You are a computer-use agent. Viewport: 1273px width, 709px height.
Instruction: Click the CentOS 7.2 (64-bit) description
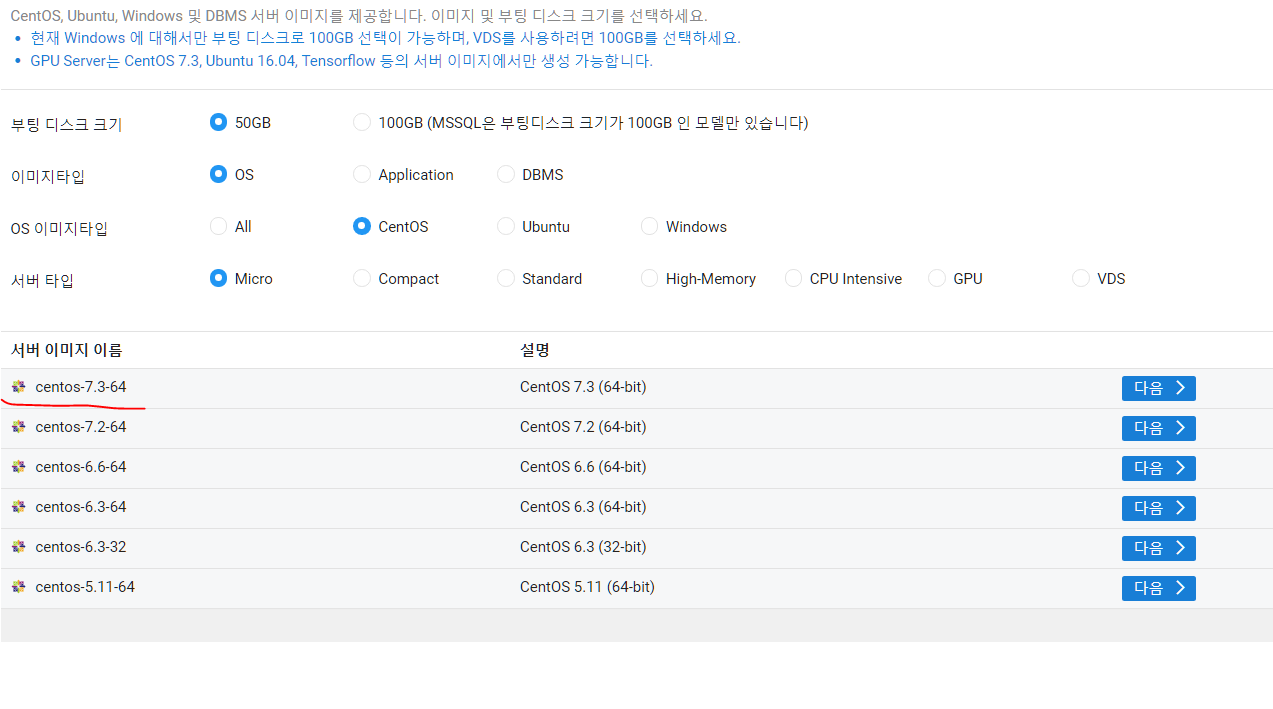pos(583,427)
